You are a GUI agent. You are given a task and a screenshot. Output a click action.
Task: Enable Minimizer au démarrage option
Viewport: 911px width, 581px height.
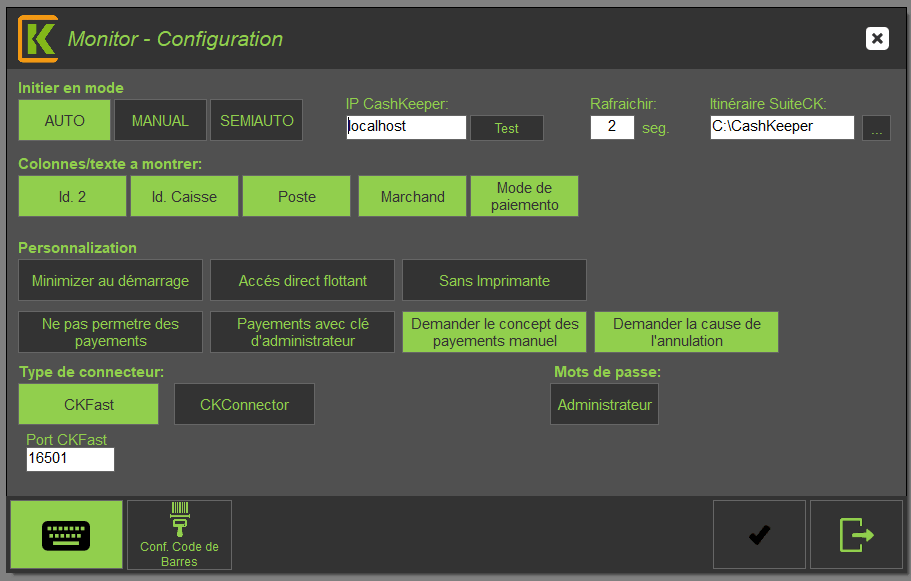110,280
